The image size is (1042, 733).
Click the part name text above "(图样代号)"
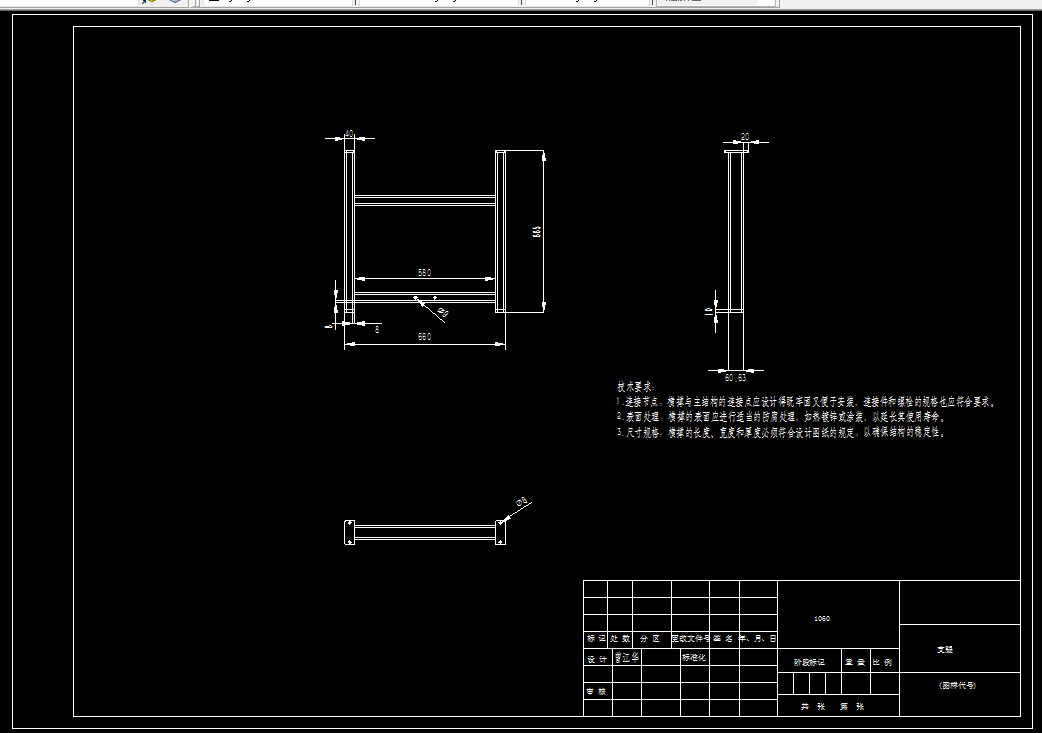[945, 650]
